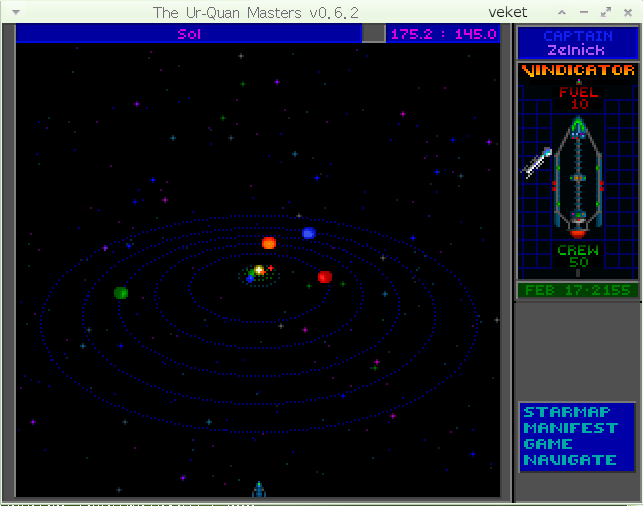Click the flagship at the bottom edge

pos(259,489)
